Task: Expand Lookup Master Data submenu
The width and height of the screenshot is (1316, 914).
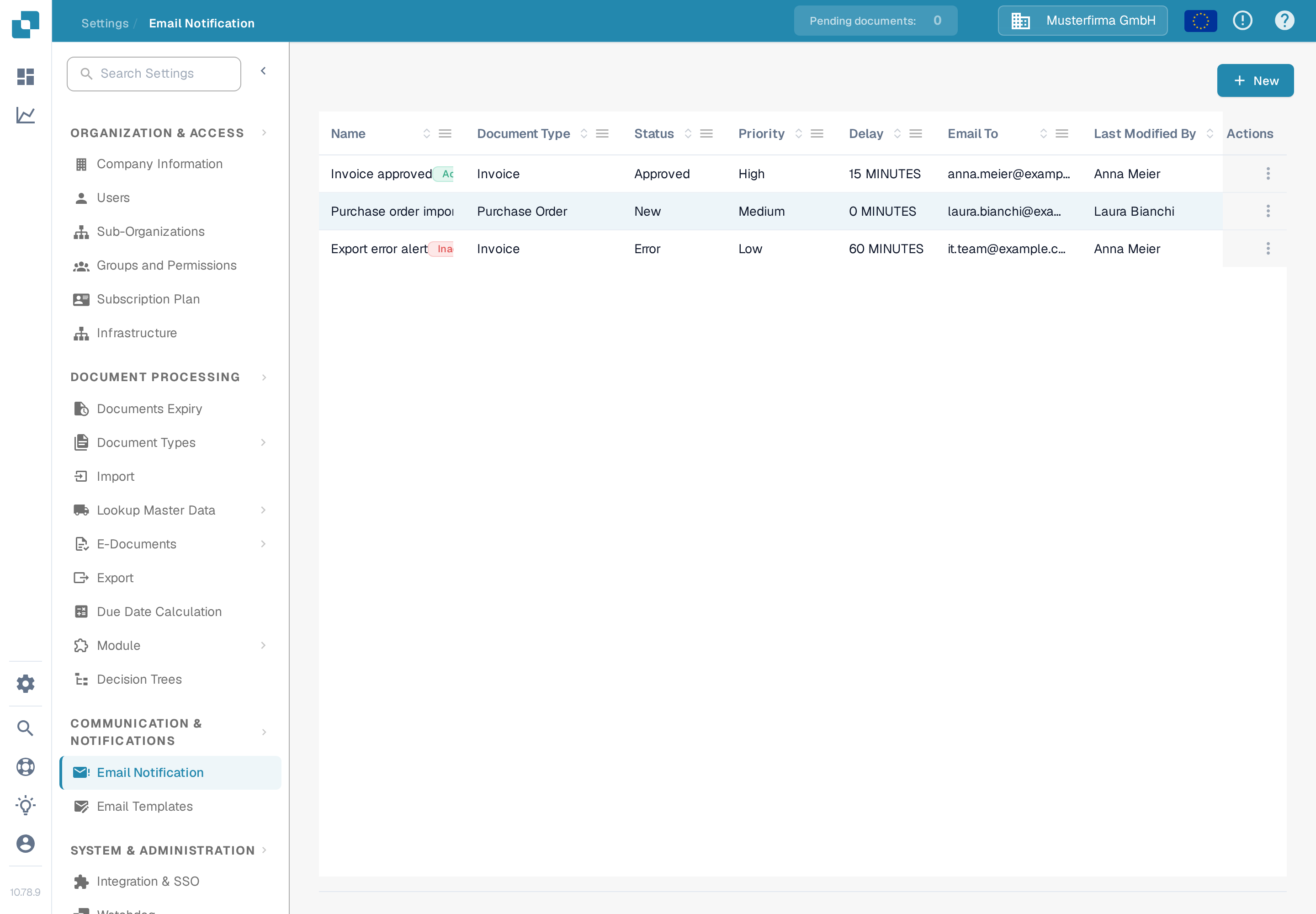Action: (x=264, y=510)
